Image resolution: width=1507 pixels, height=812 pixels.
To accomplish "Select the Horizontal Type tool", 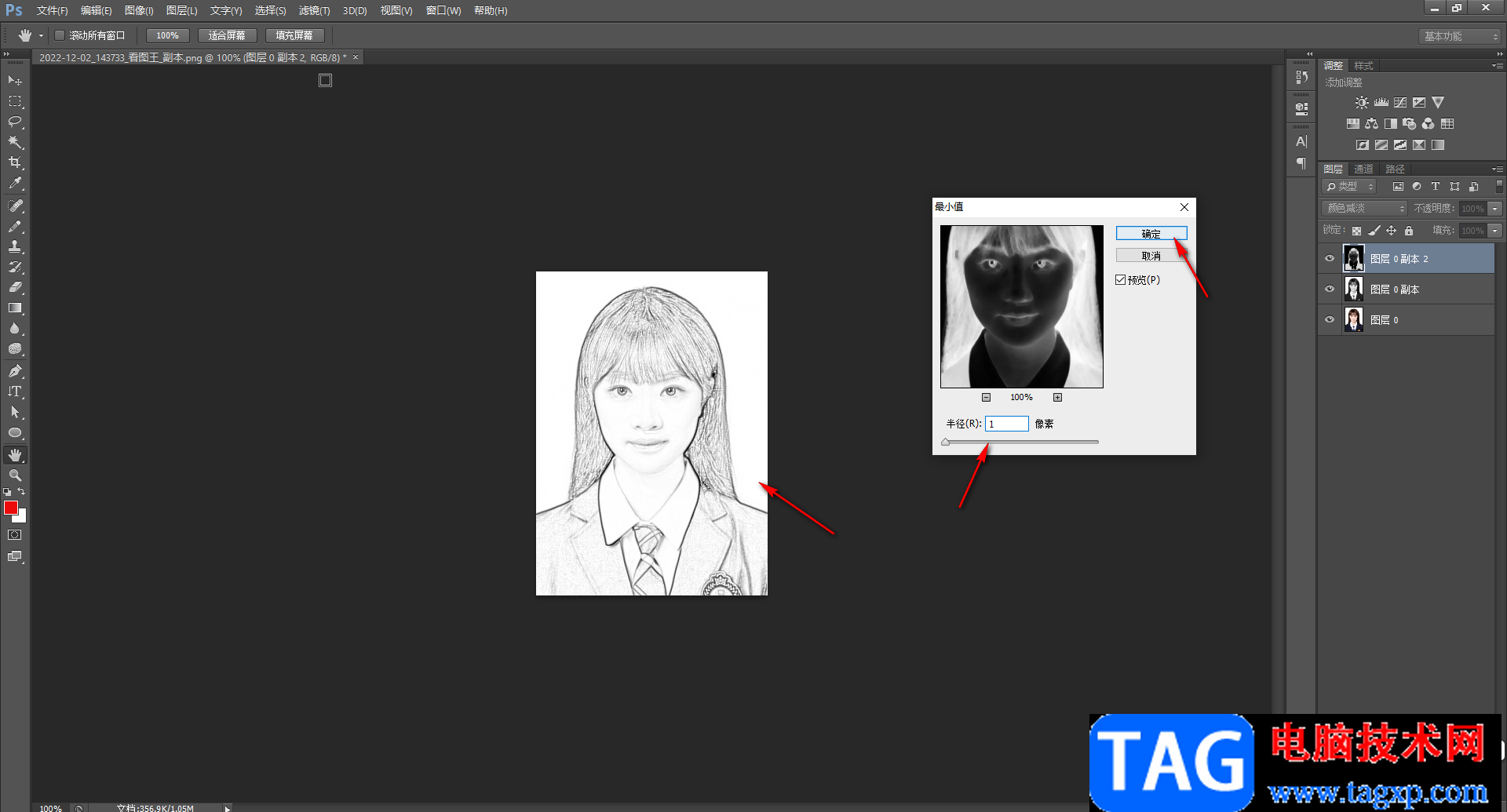I will pyautogui.click(x=15, y=391).
